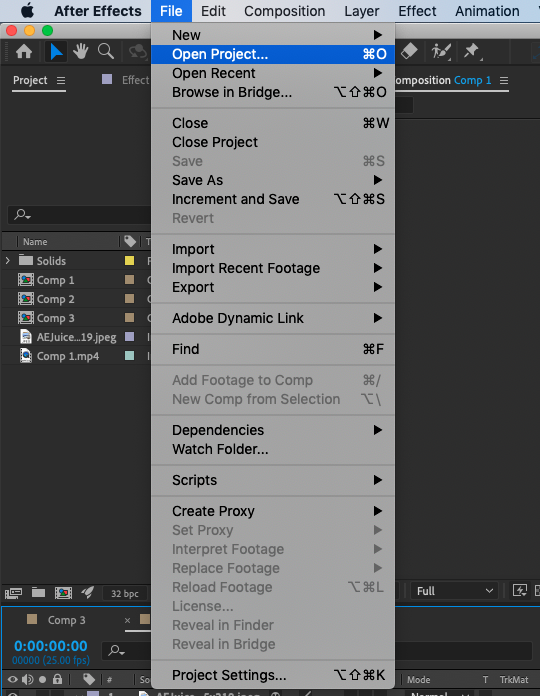Click the 32 bpc color depth button
The width and height of the screenshot is (540, 696).
pyautogui.click(x=125, y=593)
